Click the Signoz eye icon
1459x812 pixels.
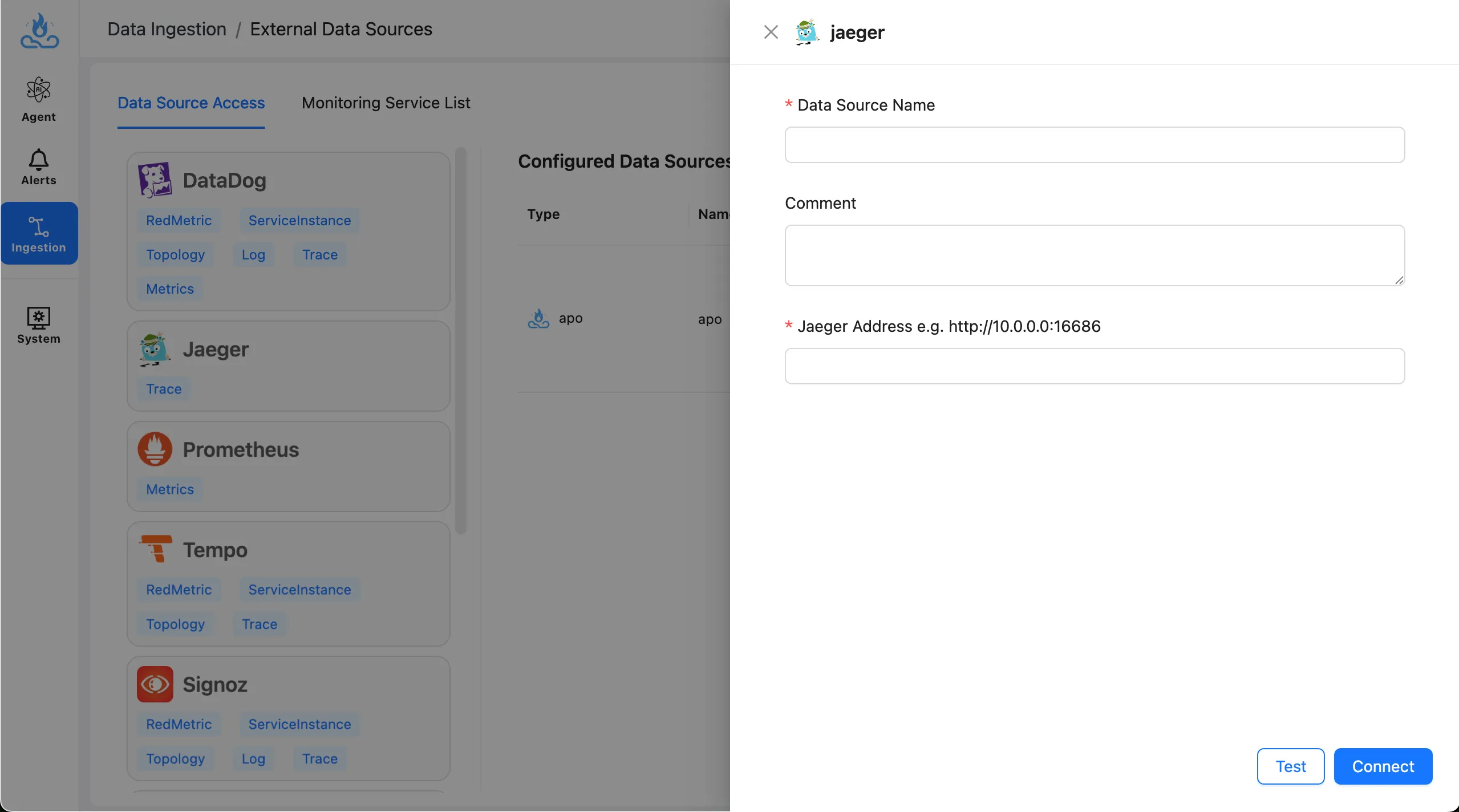coord(155,684)
